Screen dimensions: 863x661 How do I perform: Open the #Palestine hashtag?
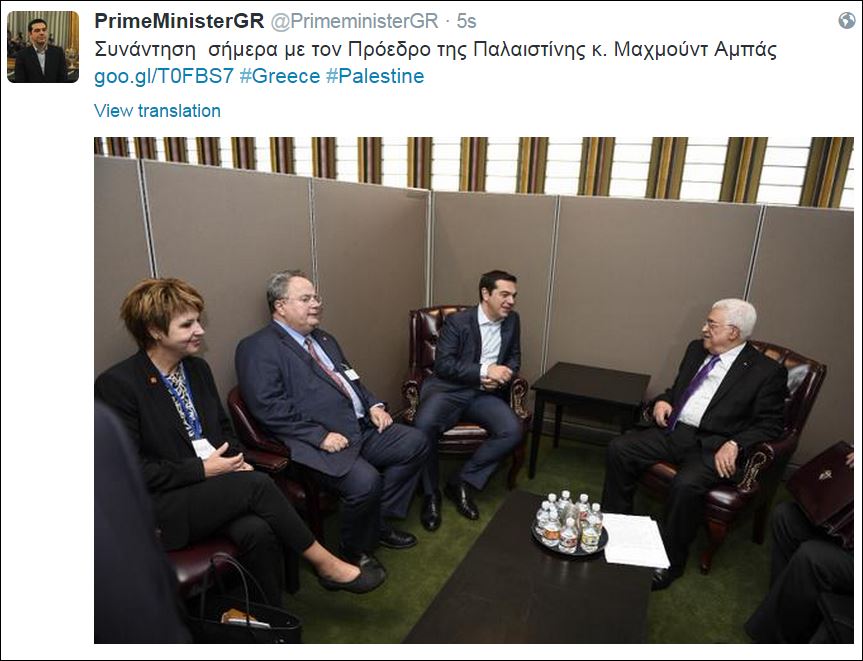click(375, 76)
